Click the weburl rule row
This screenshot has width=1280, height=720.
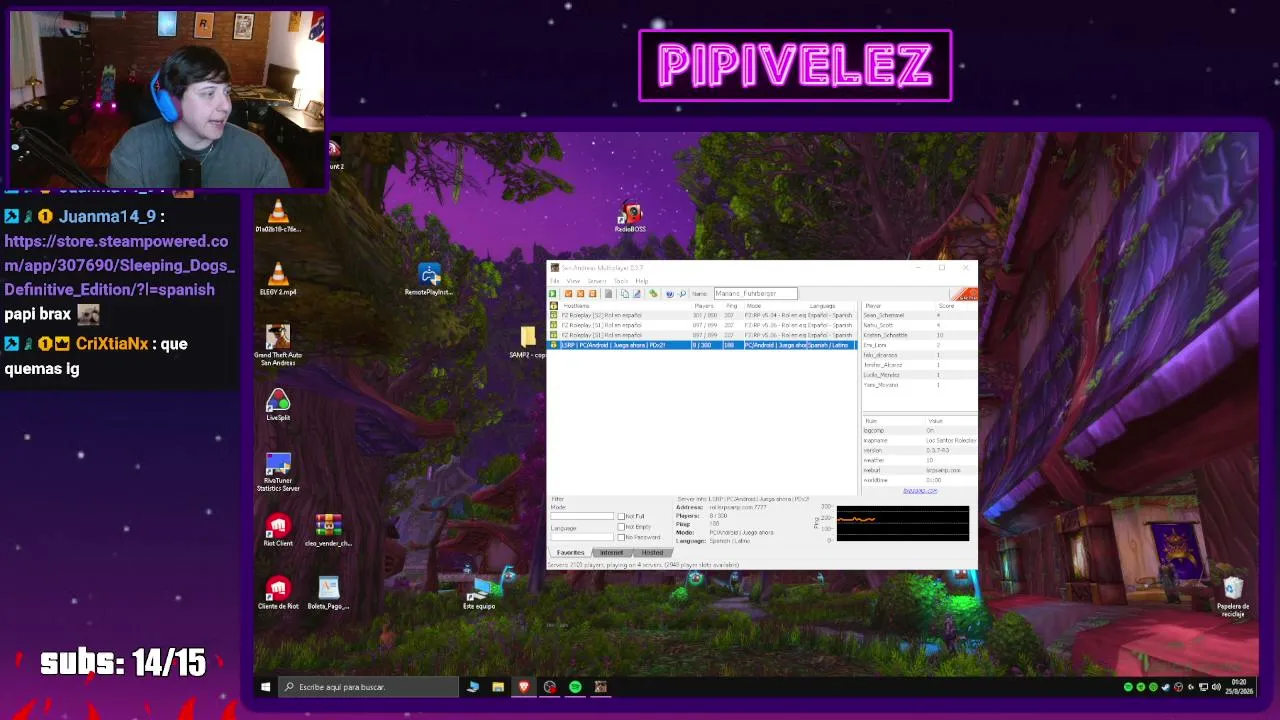click(x=919, y=471)
